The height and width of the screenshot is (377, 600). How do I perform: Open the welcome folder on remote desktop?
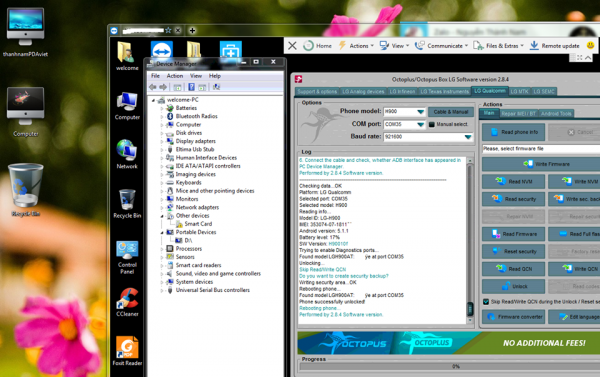pyautogui.click(x=127, y=56)
